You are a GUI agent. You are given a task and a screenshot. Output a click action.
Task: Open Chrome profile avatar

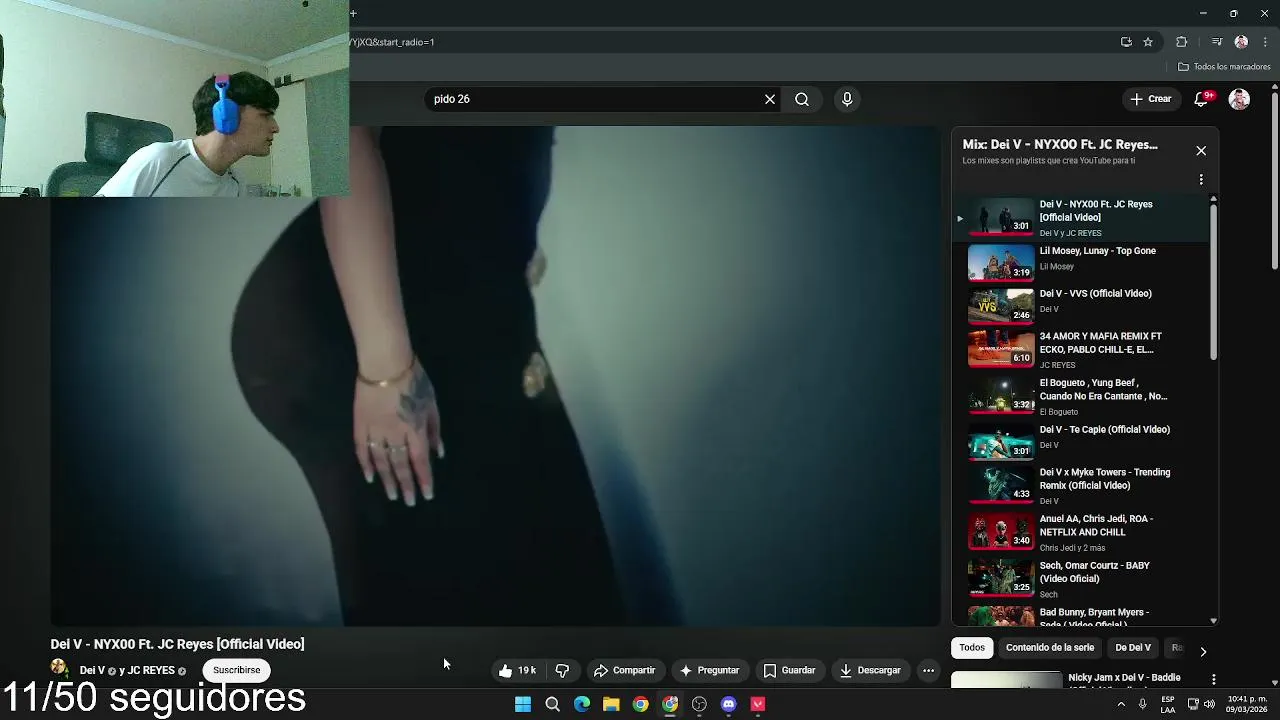pyautogui.click(x=1241, y=42)
